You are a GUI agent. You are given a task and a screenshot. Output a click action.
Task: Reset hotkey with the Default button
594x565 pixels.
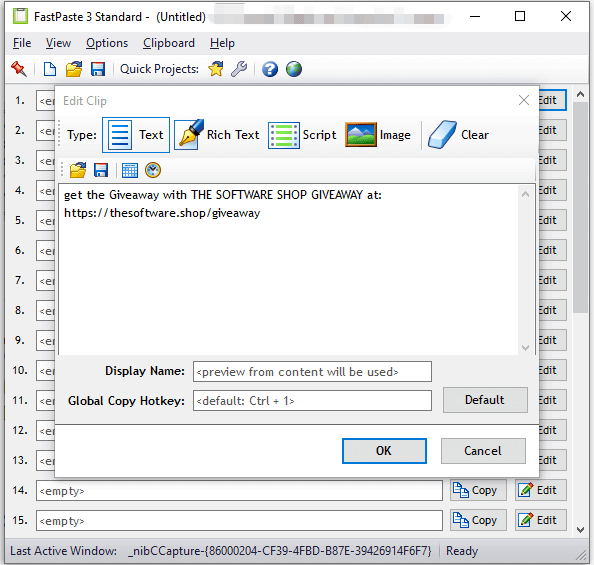485,400
